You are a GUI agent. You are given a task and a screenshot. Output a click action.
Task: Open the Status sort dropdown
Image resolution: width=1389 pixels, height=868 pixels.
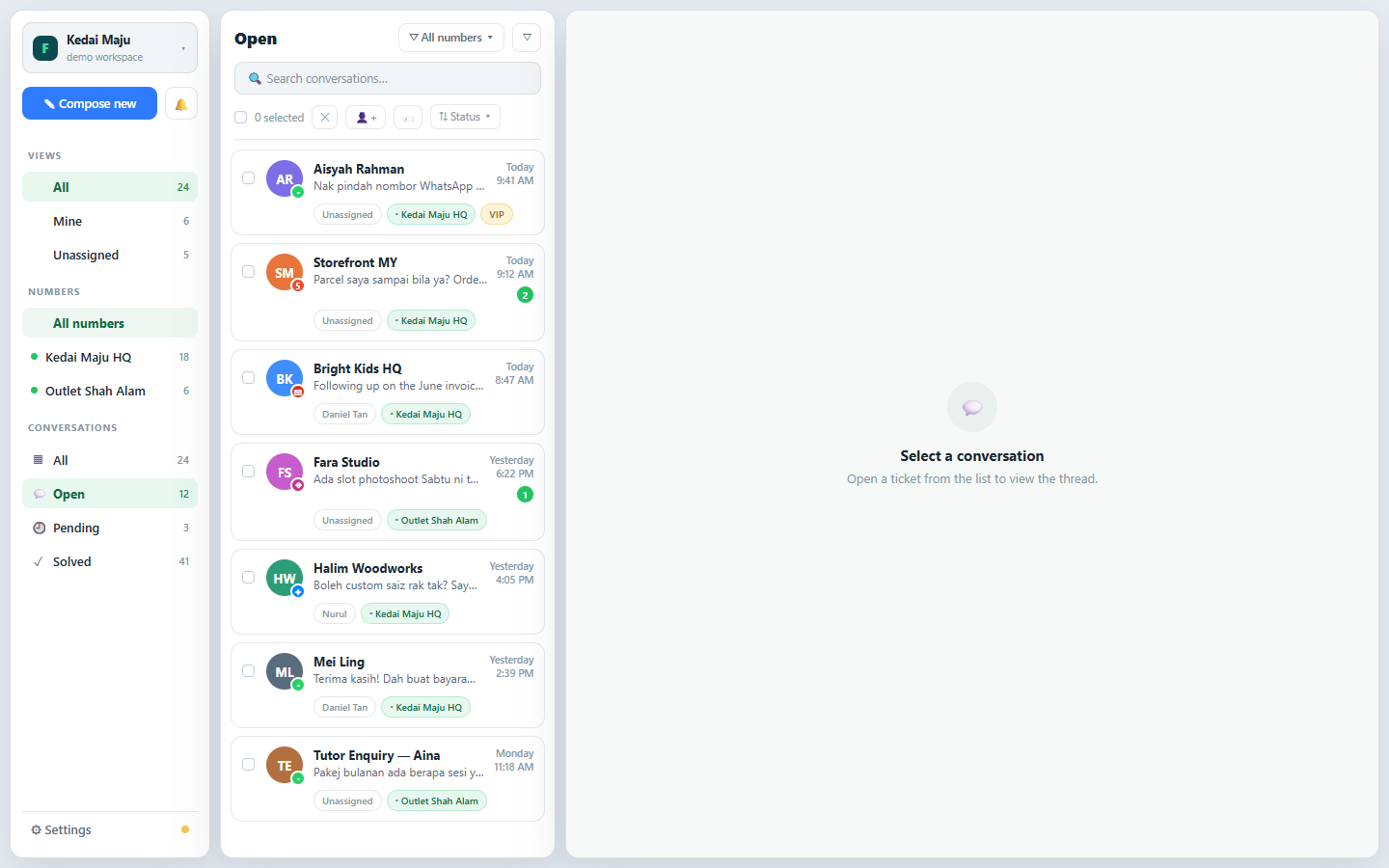coord(465,117)
